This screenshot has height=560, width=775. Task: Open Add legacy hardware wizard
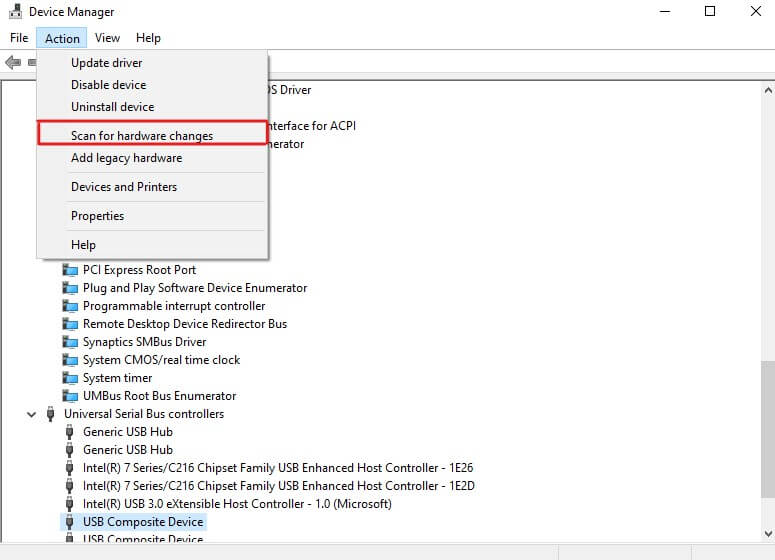click(126, 158)
